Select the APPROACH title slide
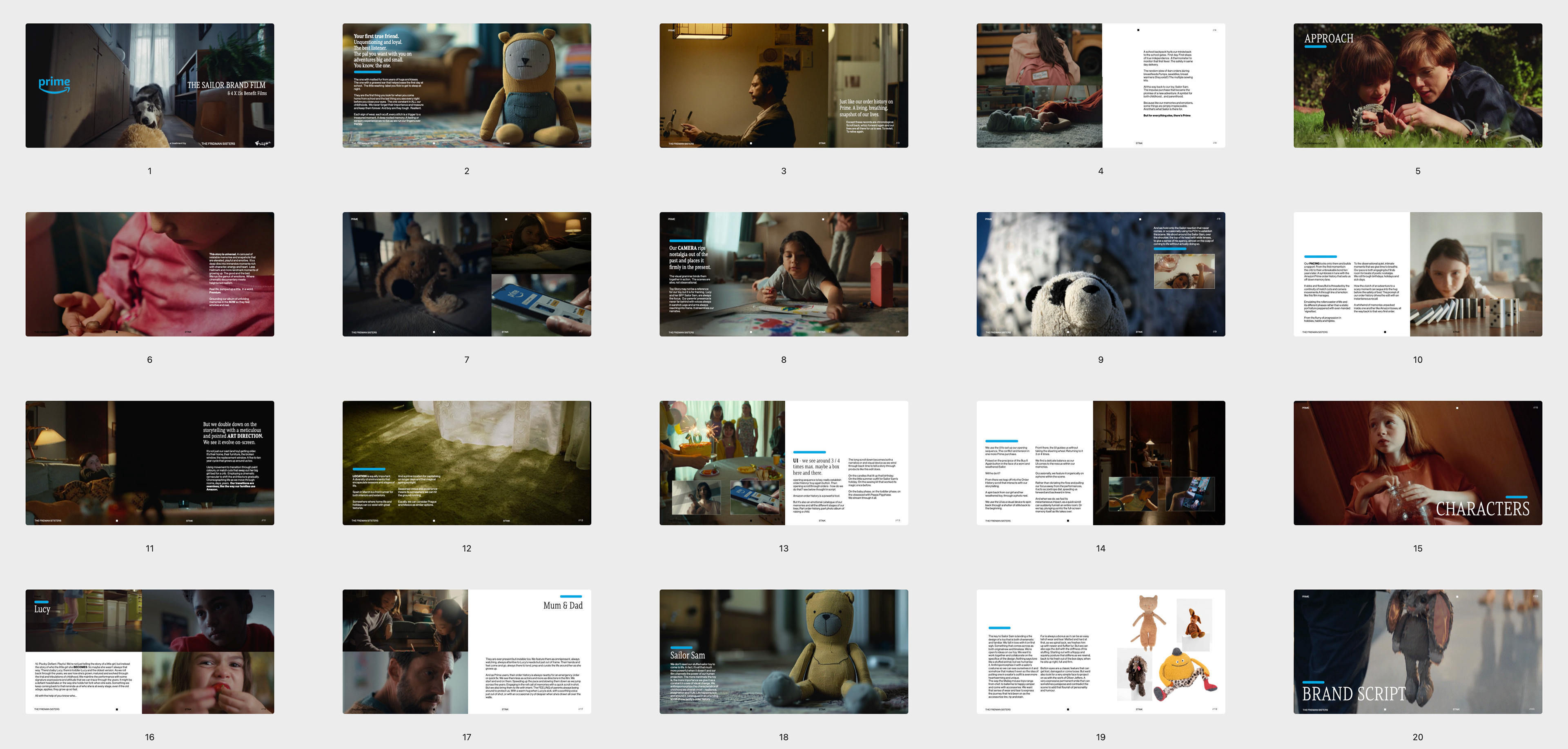The image size is (1568, 749). pos(1418,85)
